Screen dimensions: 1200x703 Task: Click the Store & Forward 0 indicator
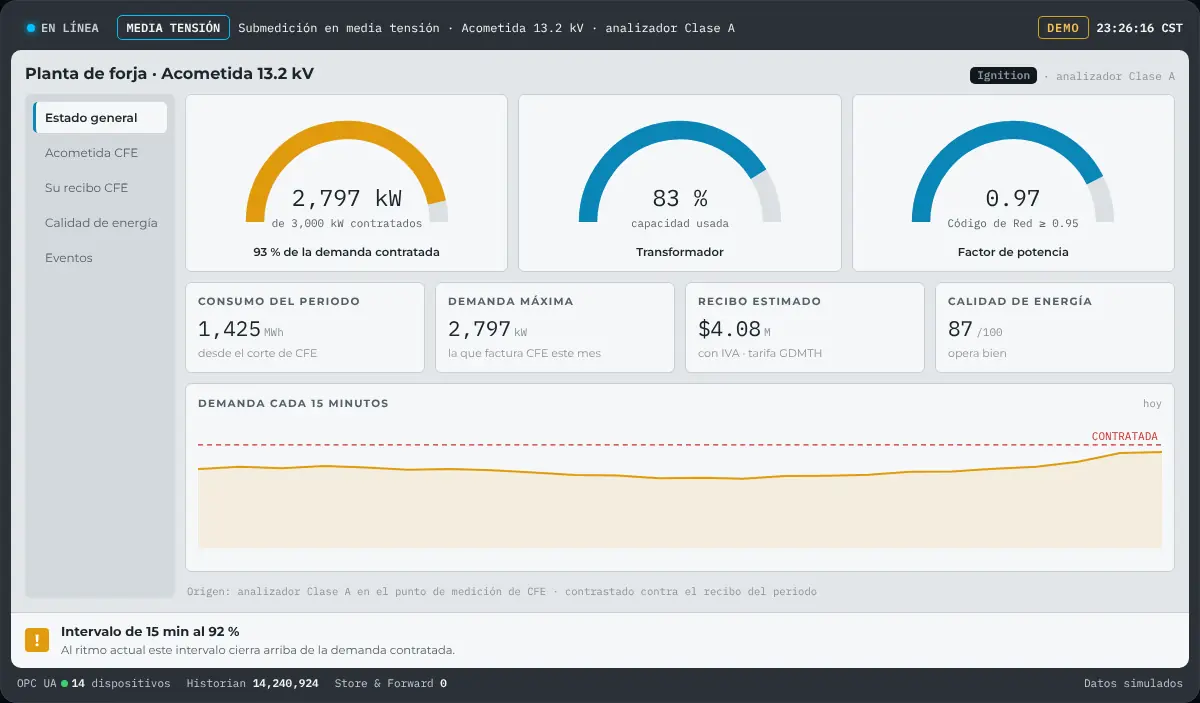click(x=391, y=684)
